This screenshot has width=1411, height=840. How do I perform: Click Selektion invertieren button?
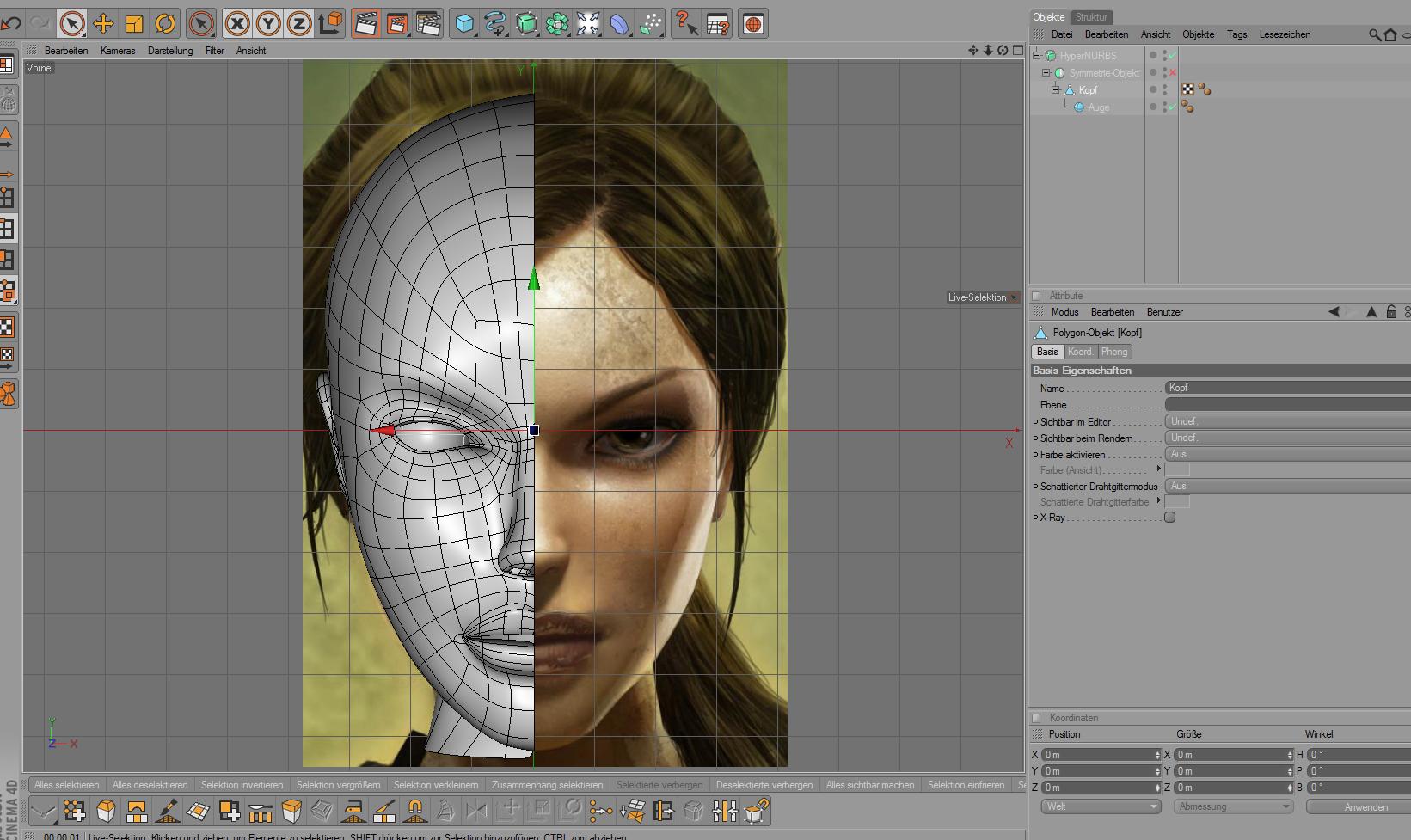[x=242, y=785]
